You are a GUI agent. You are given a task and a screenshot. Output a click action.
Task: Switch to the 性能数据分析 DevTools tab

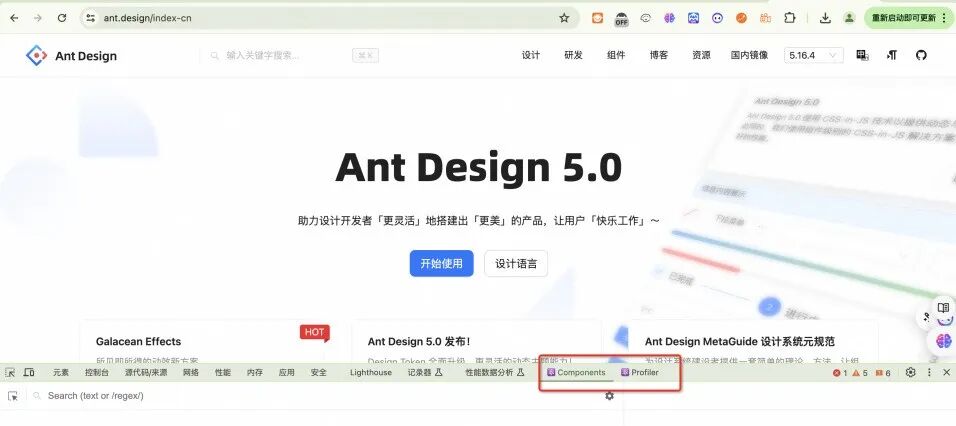click(494, 372)
